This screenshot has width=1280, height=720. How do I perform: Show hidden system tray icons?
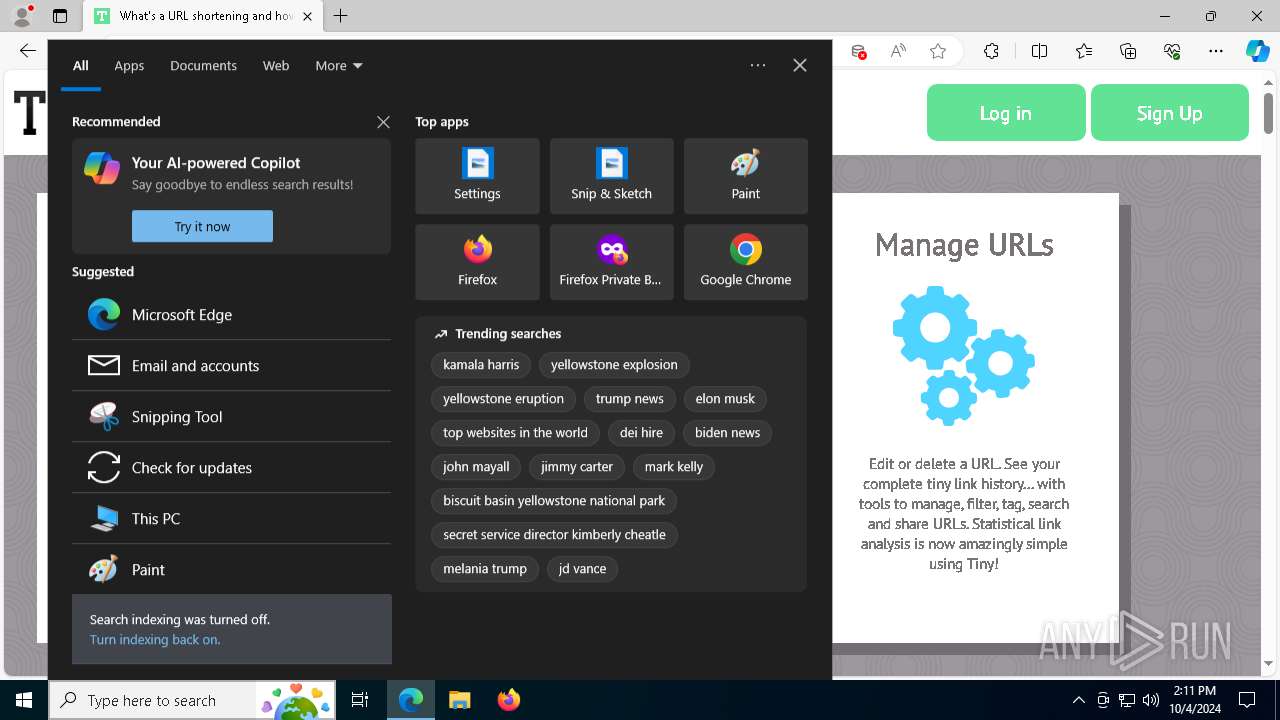[x=1078, y=700]
